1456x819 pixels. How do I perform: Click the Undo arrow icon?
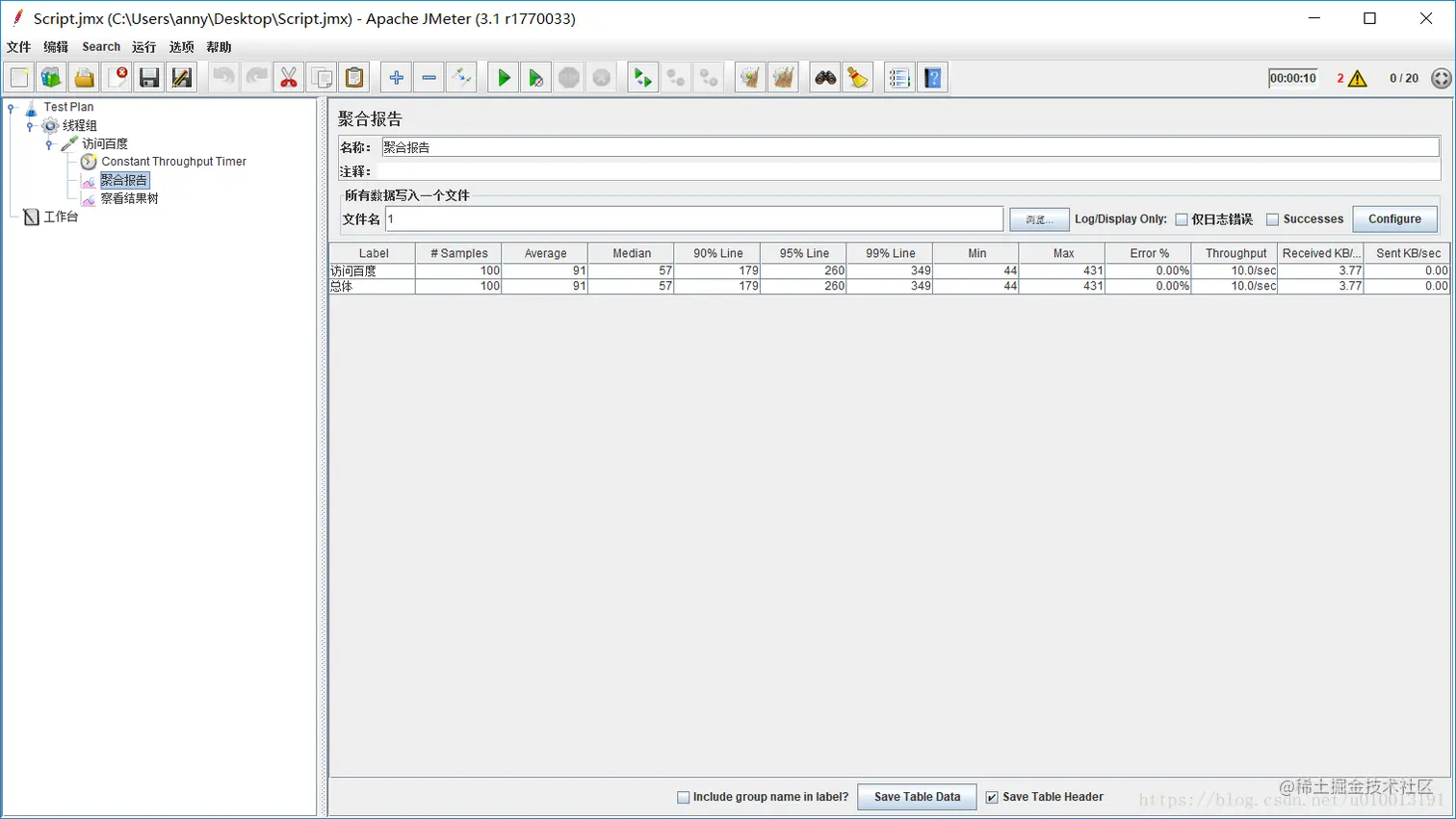point(223,78)
